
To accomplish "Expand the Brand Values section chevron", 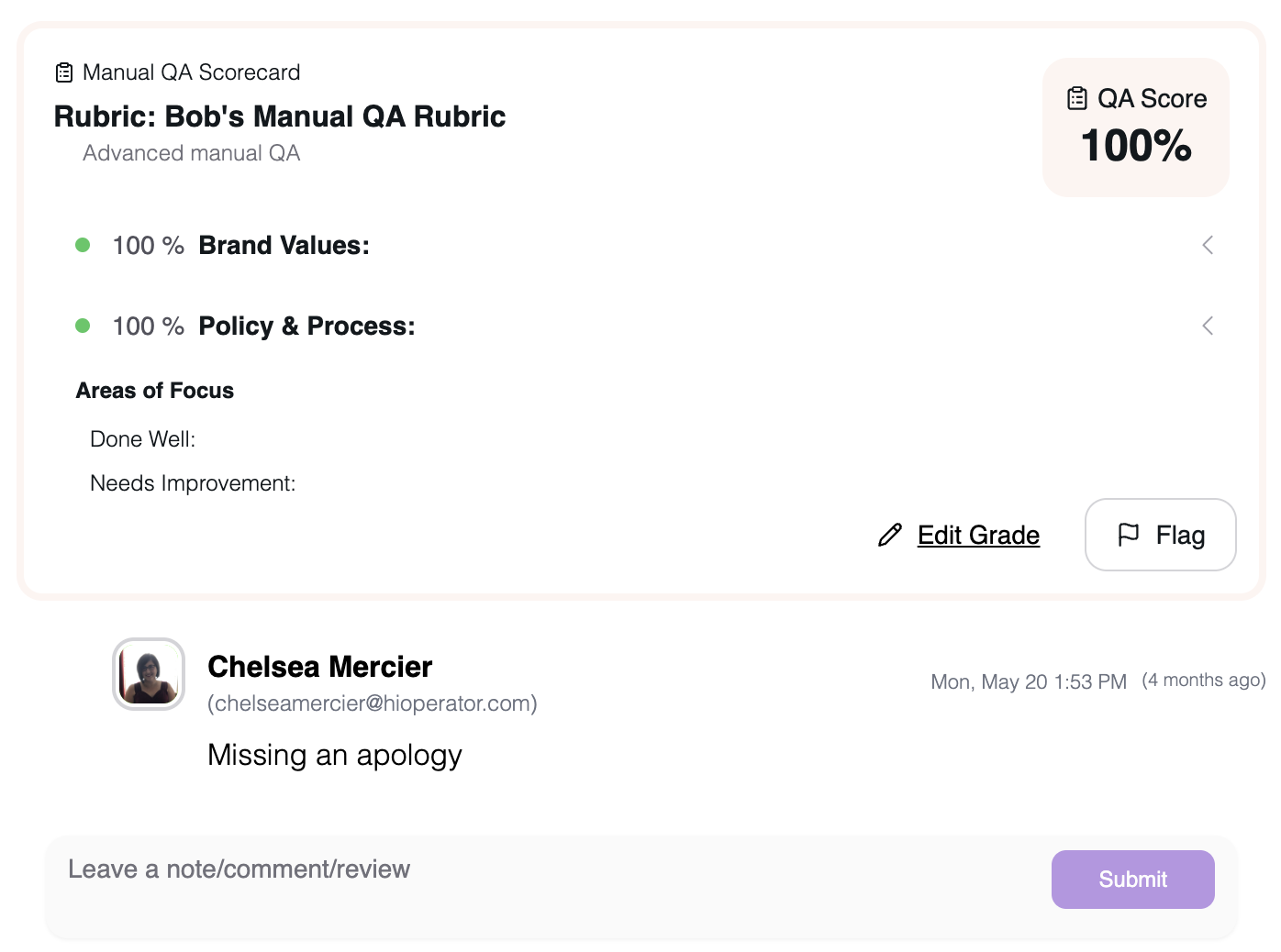I will (x=1208, y=245).
